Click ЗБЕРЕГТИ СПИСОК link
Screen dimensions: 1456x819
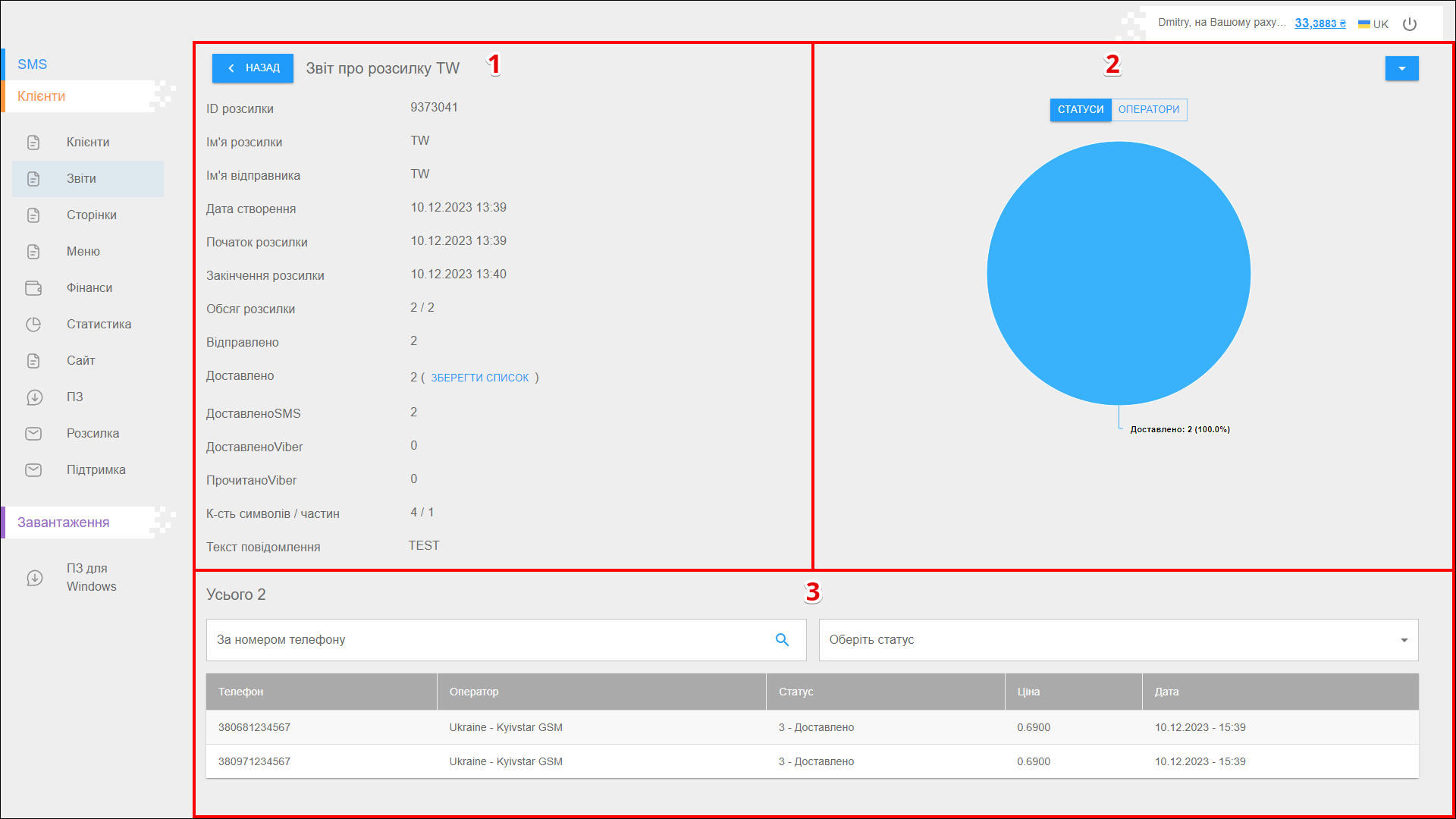point(479,378)
